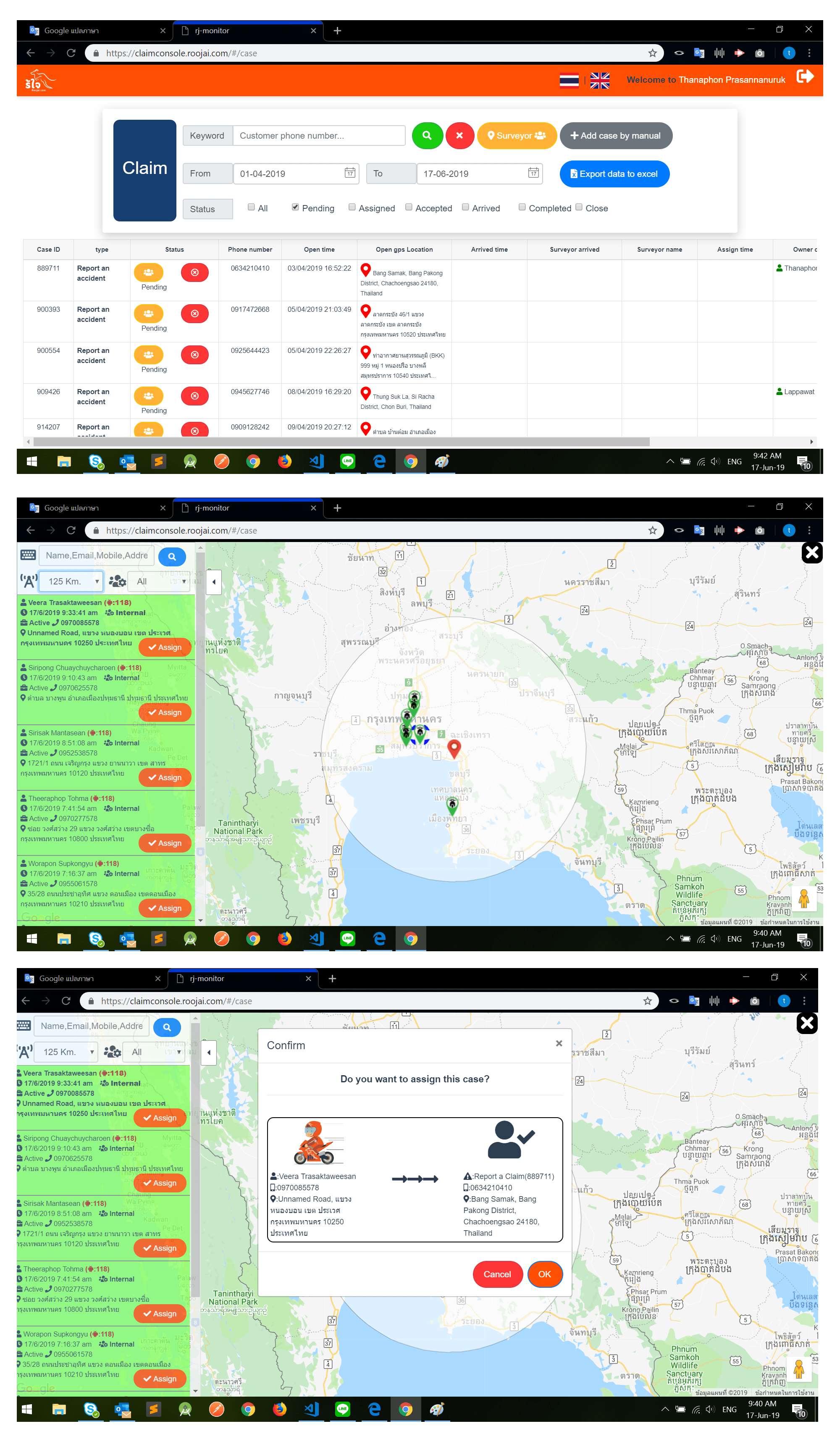Open the To date calendar picker
Viewport: 840px width, 1442px height.
coord(533,173)
